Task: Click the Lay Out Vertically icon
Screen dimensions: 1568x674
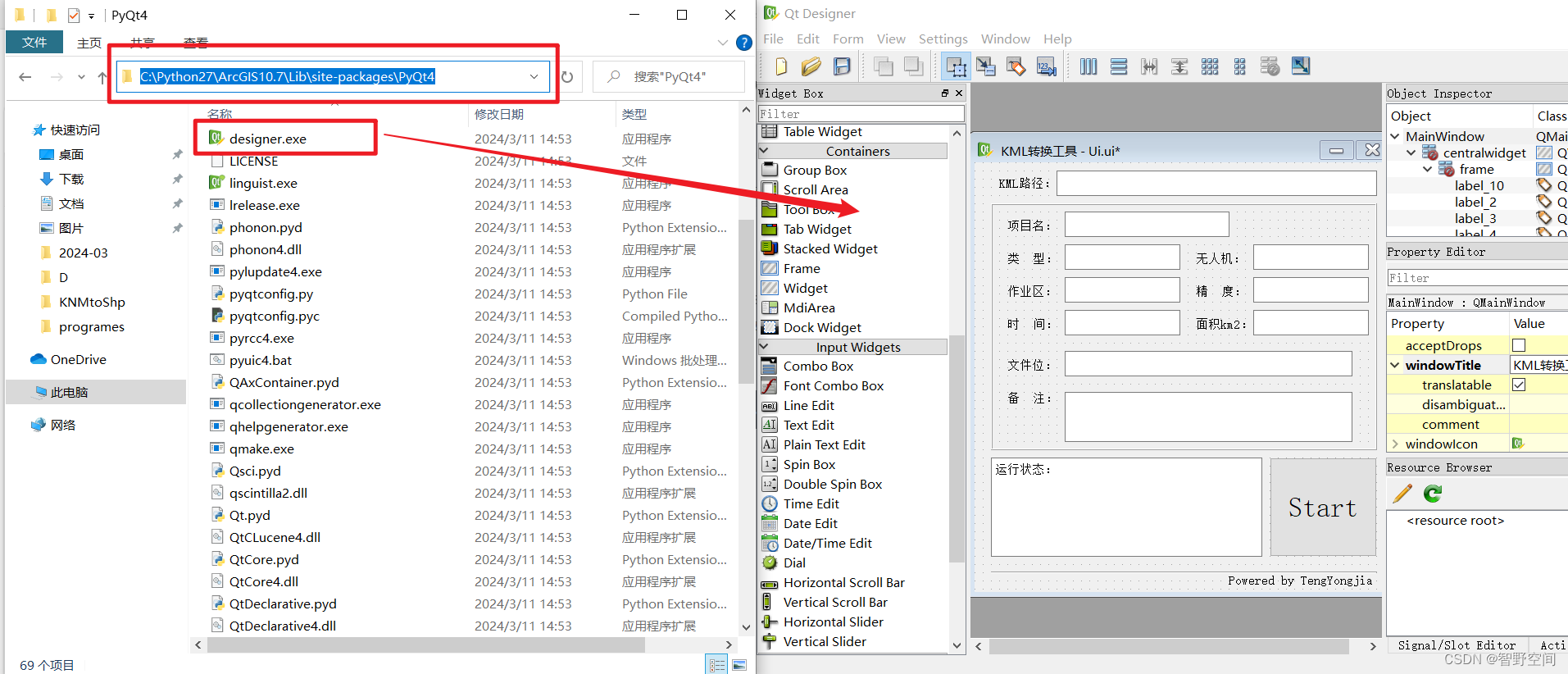Action: coord(1119,66)
